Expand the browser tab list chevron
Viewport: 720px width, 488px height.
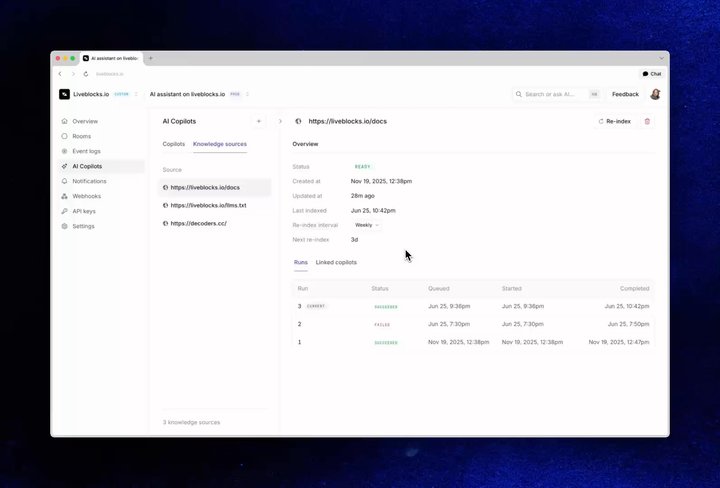(x=661, y=58)
